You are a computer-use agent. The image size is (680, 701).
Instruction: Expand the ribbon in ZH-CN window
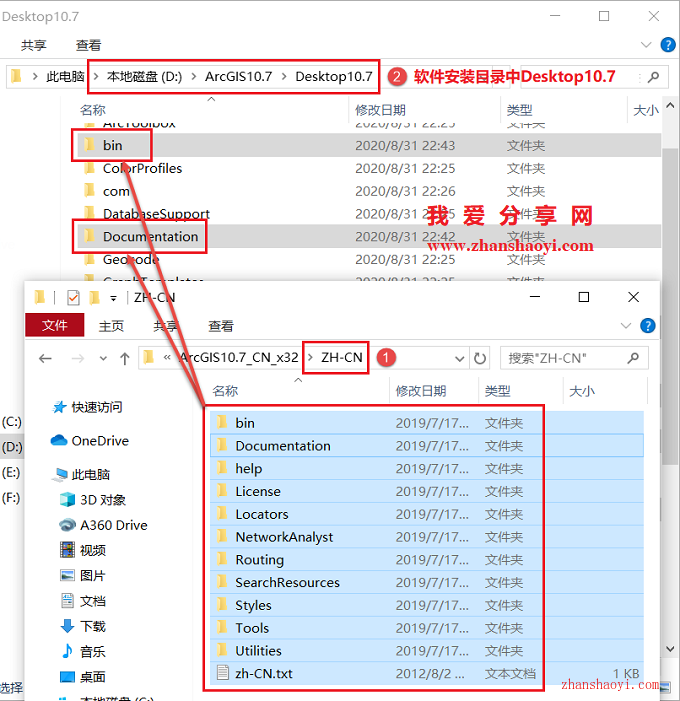click(x=626, y=325)
